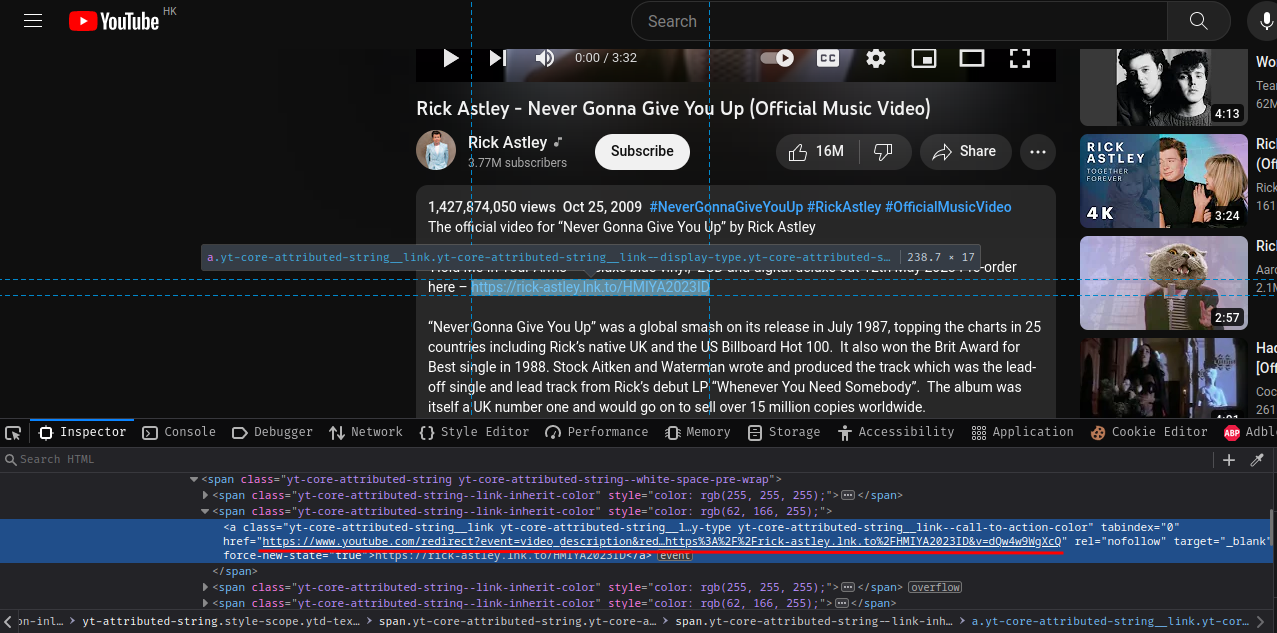Select the span…link-inh… breadcrumb
This screenshot has height=633, width=1277.
pyautogui.click(x=815, y=621)
